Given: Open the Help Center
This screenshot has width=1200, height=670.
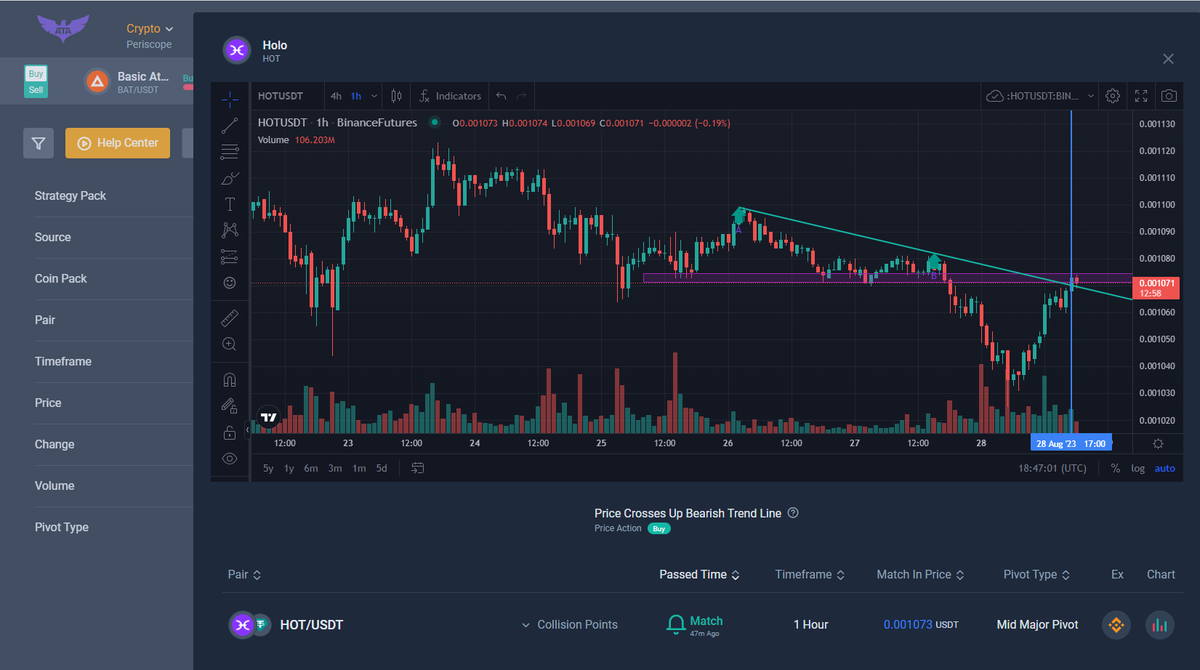Looking at the screenshot, I should (117, 143).
